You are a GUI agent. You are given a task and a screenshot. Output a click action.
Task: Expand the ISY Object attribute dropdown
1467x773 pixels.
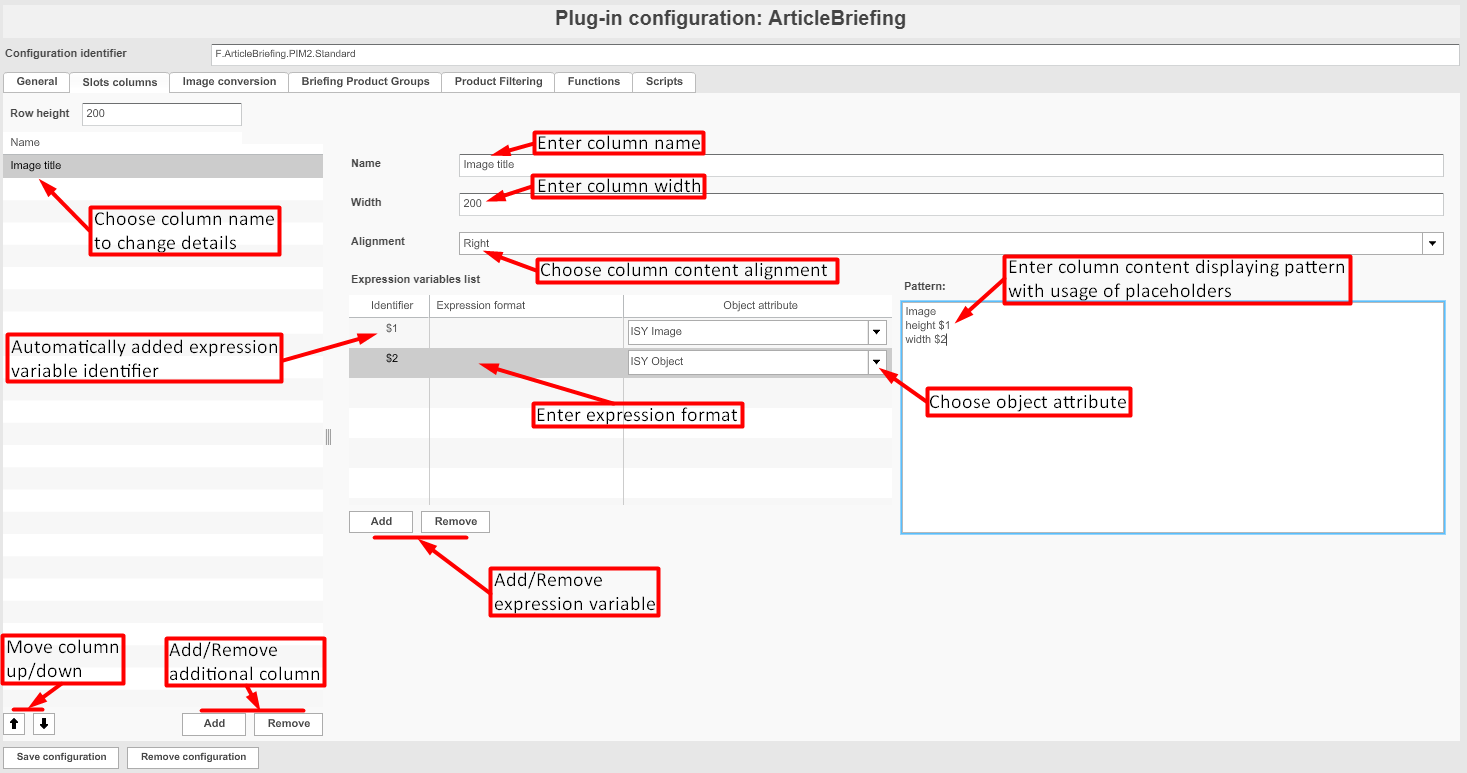[x=877, y=362]
